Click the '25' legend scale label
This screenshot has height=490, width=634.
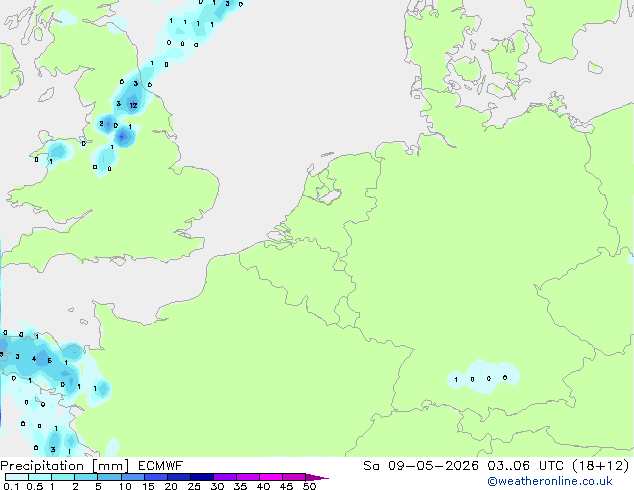coord(194,486)
